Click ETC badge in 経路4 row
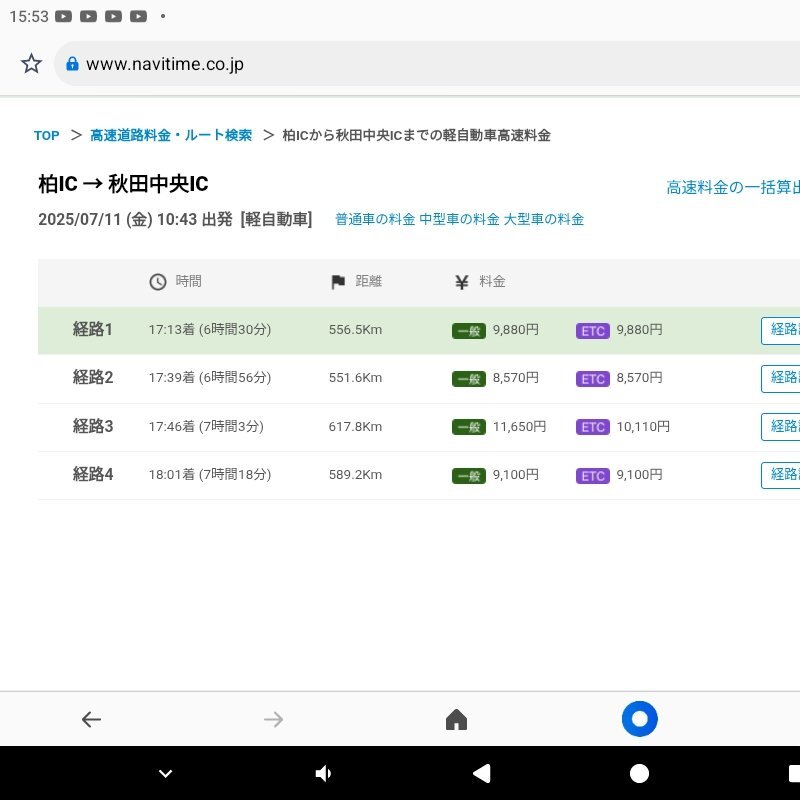 click(x=592, y=476)
